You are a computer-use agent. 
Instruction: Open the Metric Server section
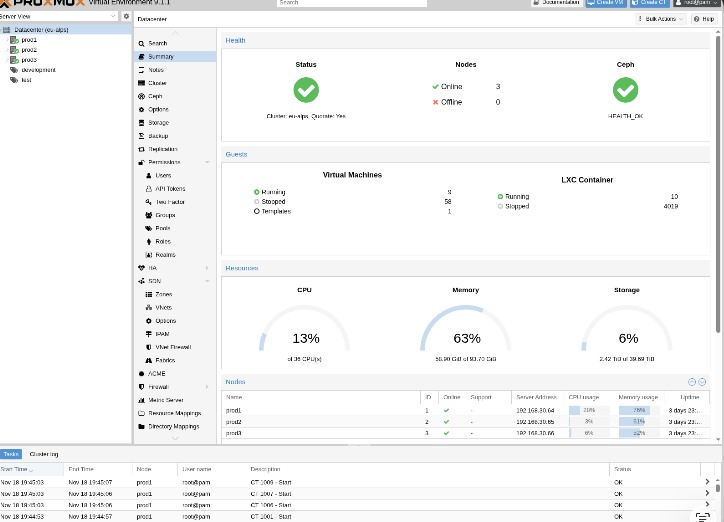165,400
